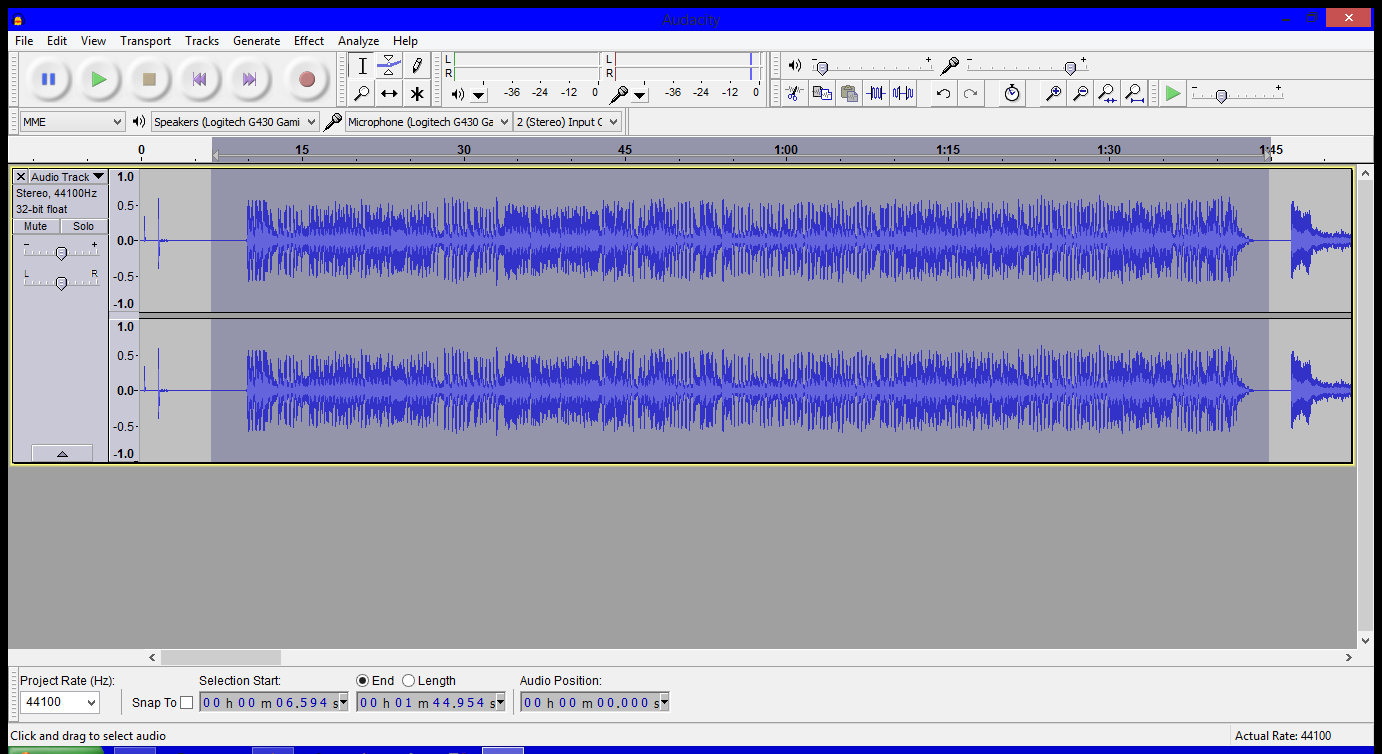The width and height of the screenshot is (1382, 754).
Task: Adjust the playback speed slider knob
Action: click(x=1220, y=96)
